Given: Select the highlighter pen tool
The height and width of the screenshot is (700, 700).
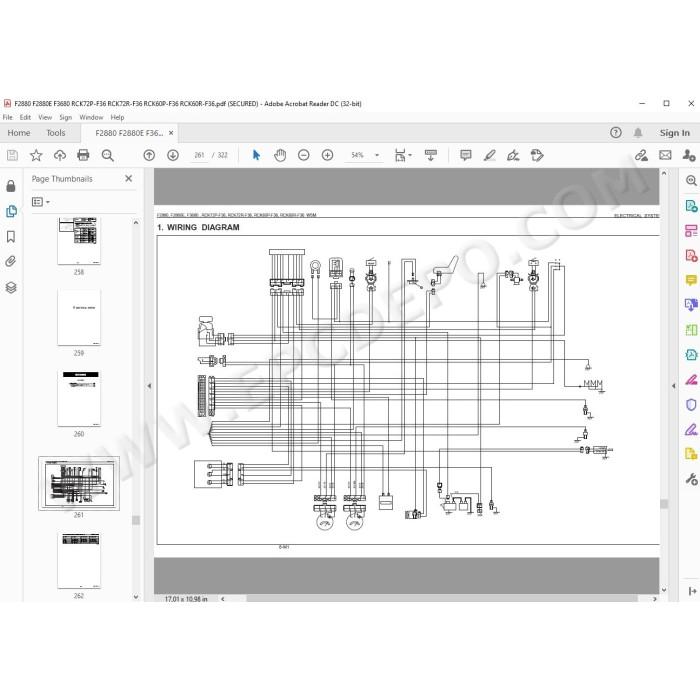Looking at the screenshot, I should click(x=490, y=155).
